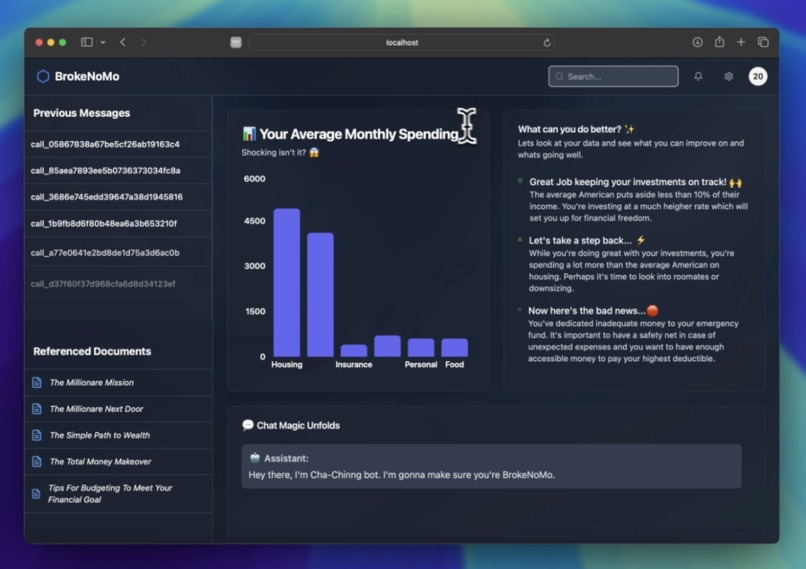Viewport: 806px width, 569px height.
Task: Open The Simple Path to Wealth document
Action: click(x=118, y=435)
